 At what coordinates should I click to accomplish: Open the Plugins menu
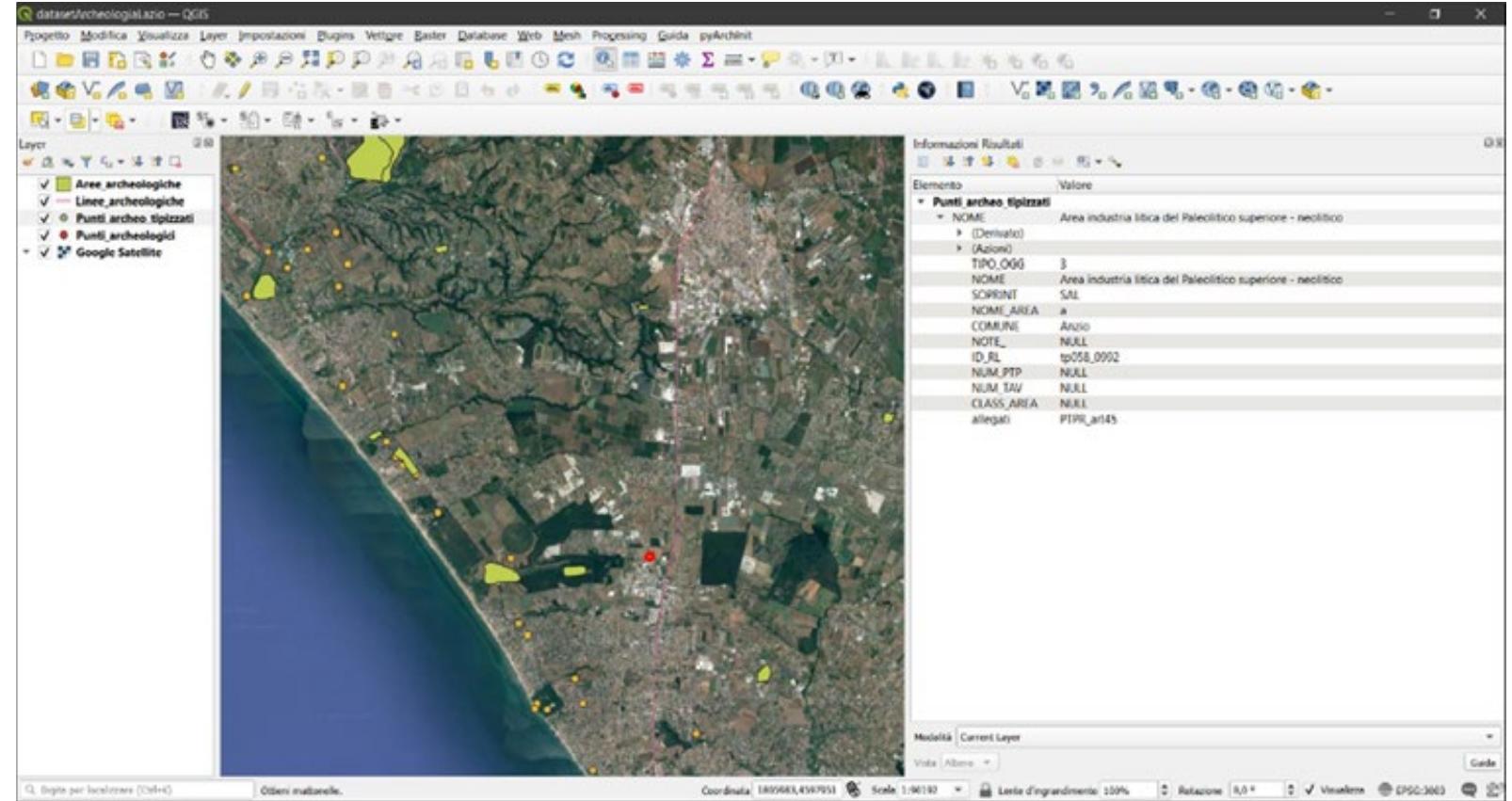point(336,36)
